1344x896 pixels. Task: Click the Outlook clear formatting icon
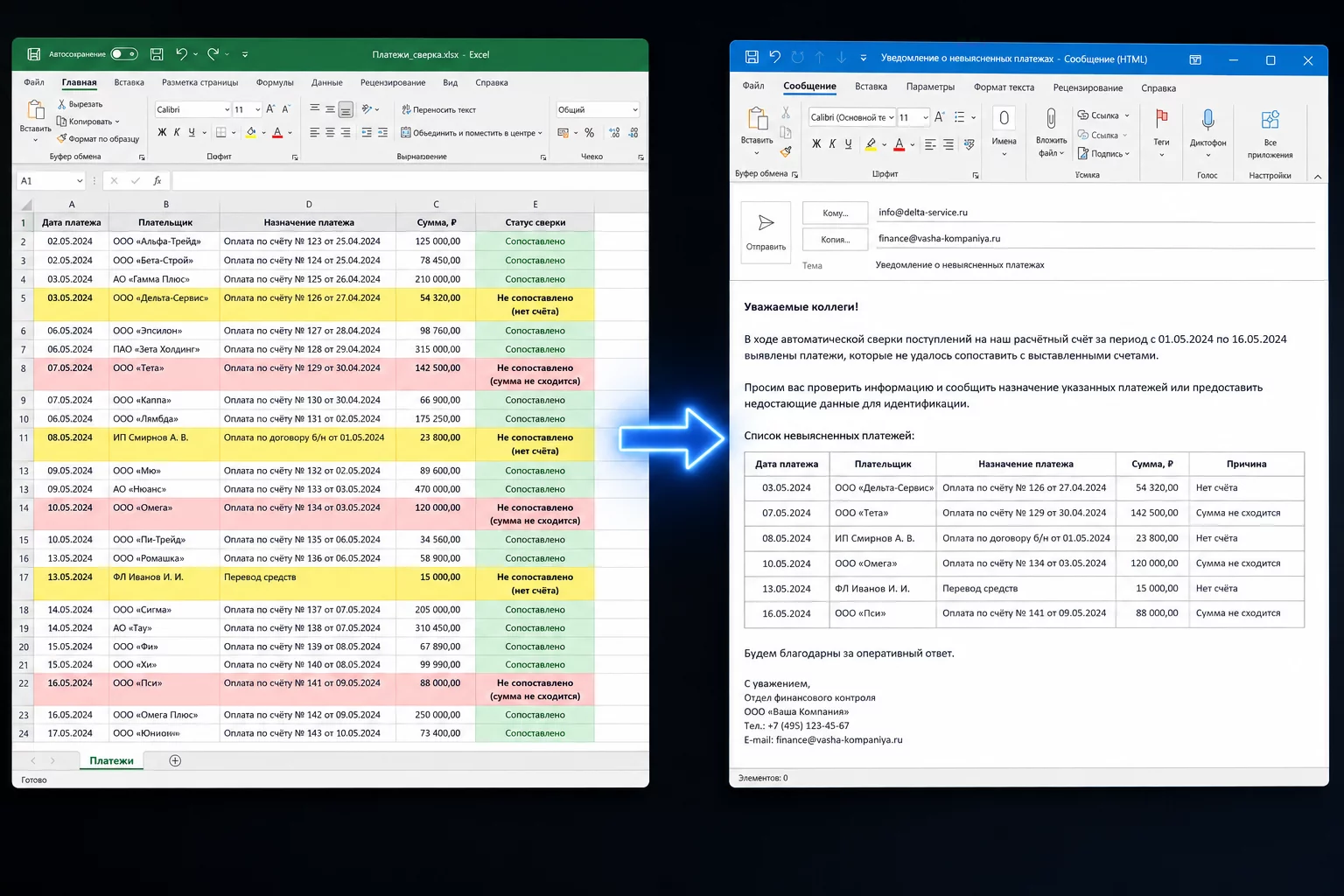coord(969,144)
